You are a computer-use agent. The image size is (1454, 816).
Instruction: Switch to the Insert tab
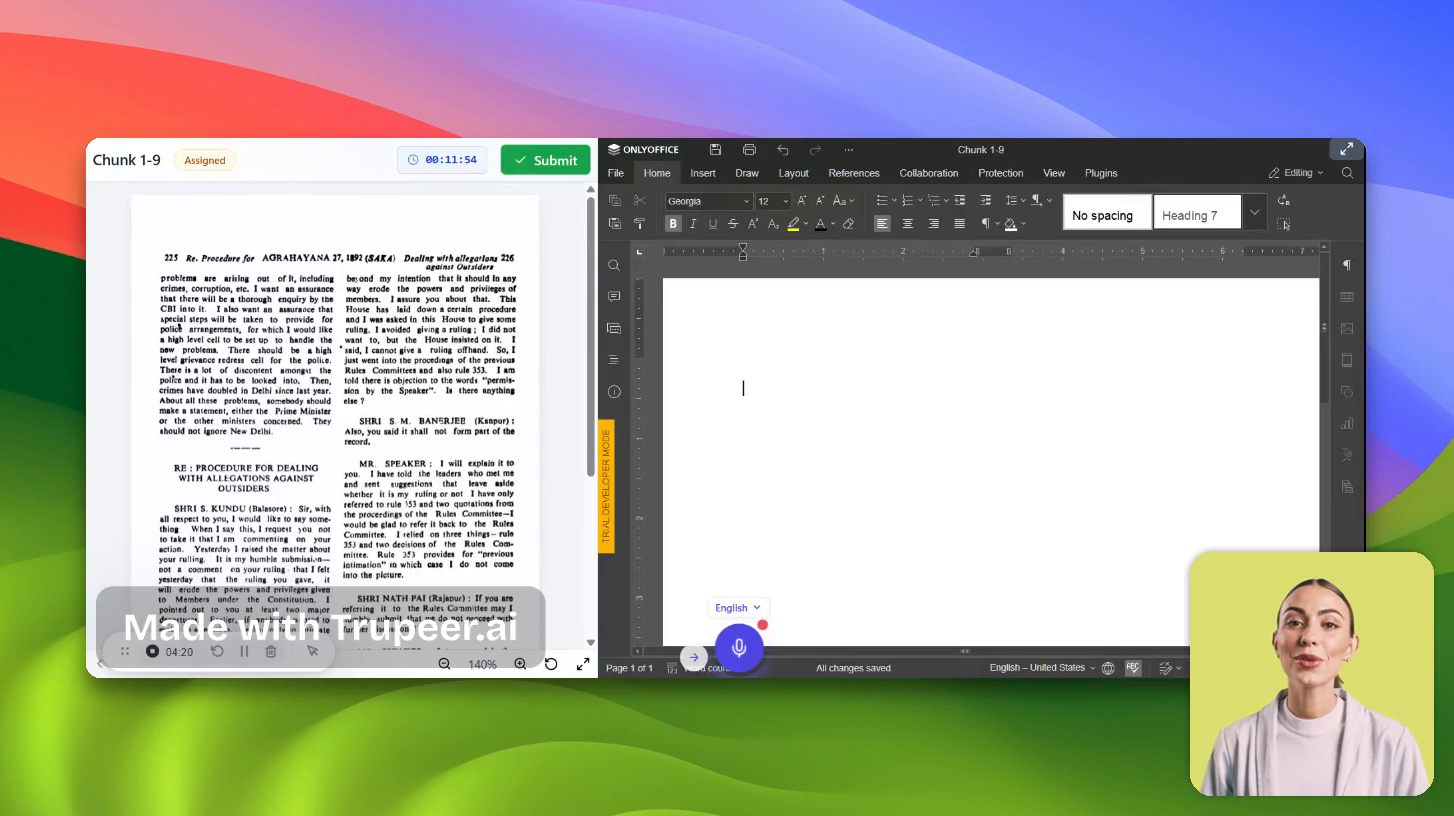(x=703, y=173)
